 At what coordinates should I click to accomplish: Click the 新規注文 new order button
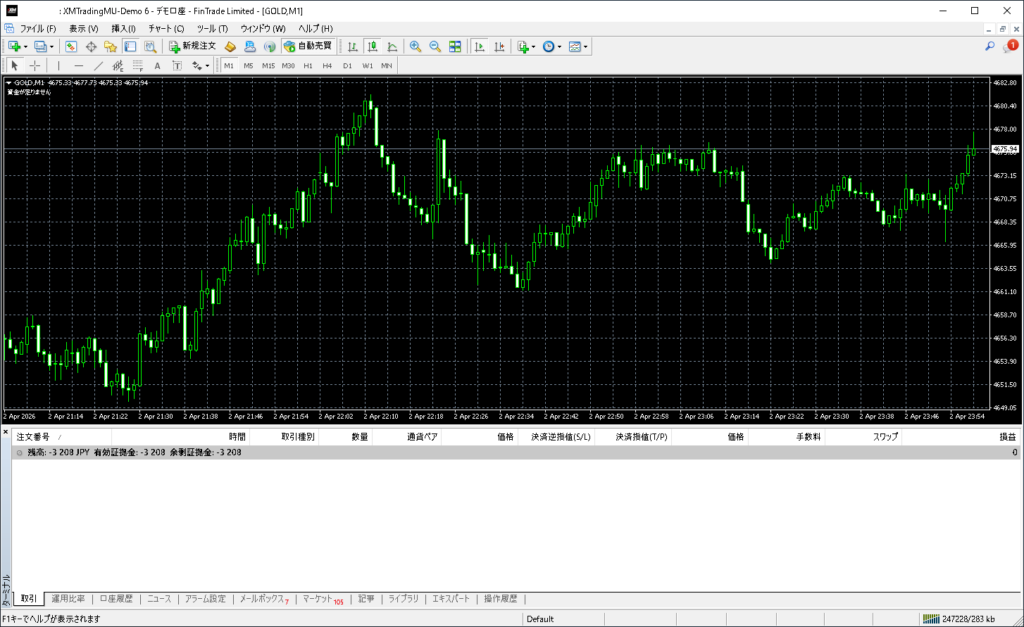(192, 47)
